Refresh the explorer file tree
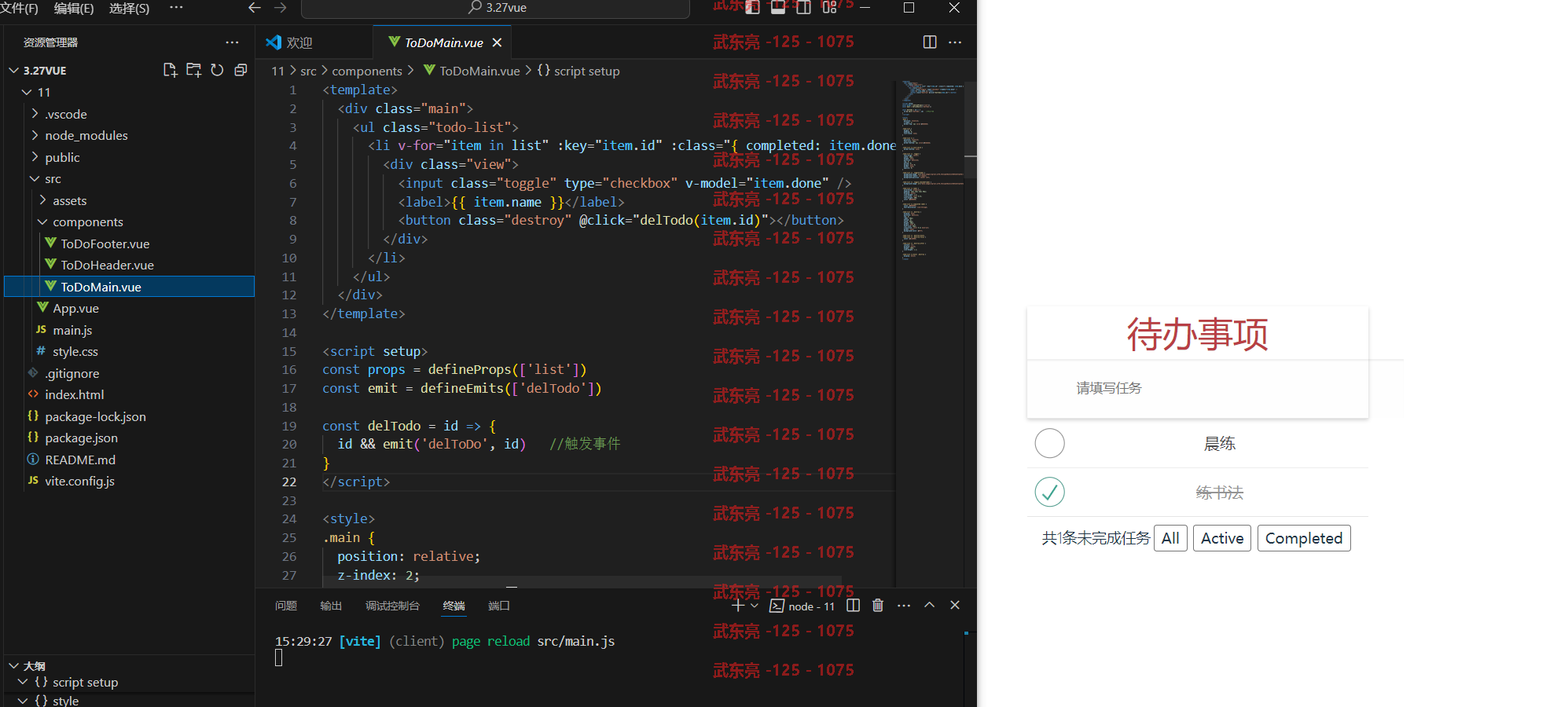Screen dimensions: 1568x707 (217, 70)
